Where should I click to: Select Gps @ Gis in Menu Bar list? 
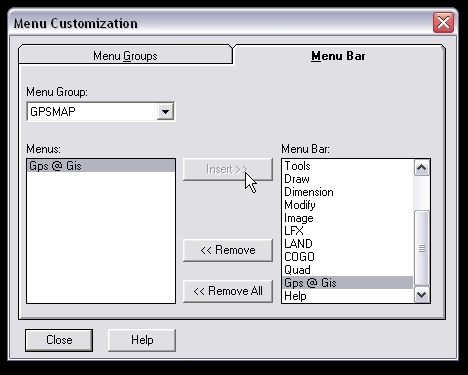348,283
